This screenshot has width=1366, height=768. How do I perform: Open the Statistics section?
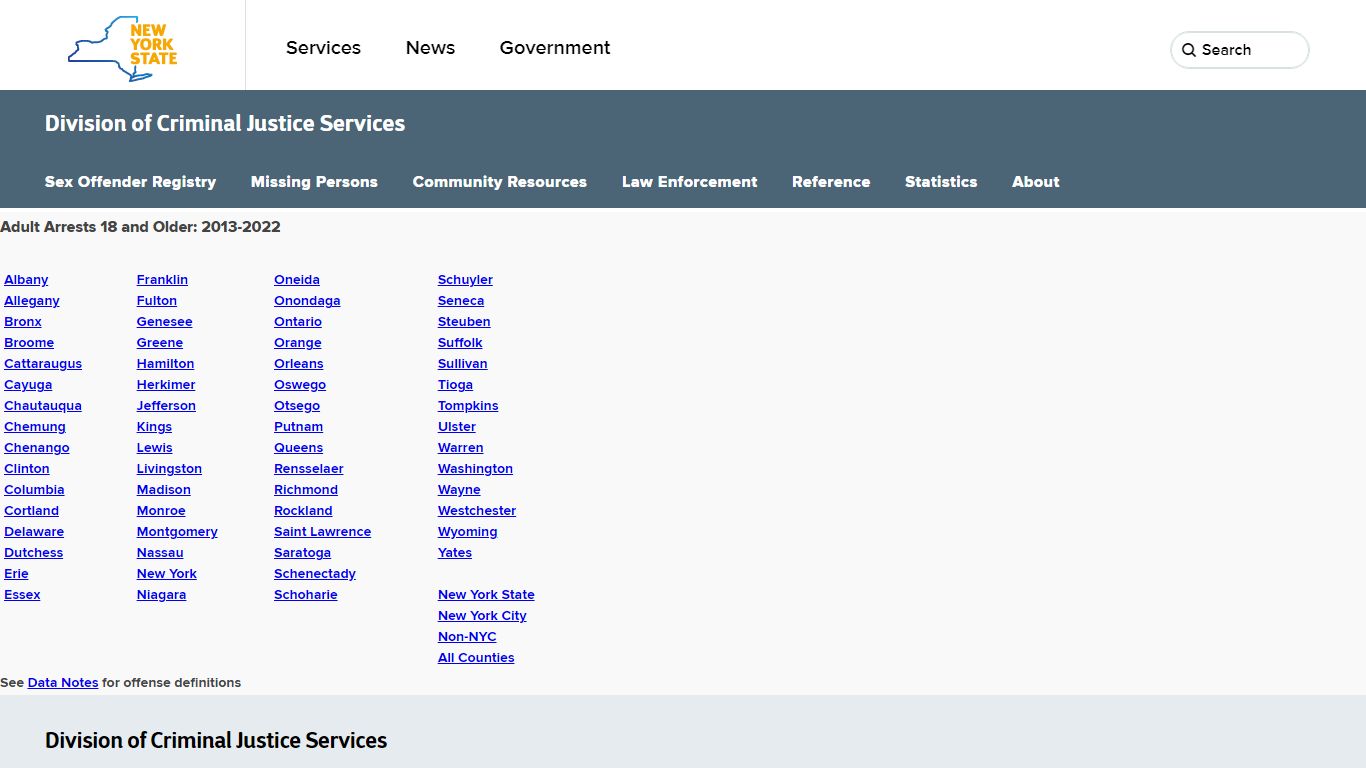[941, 182]
